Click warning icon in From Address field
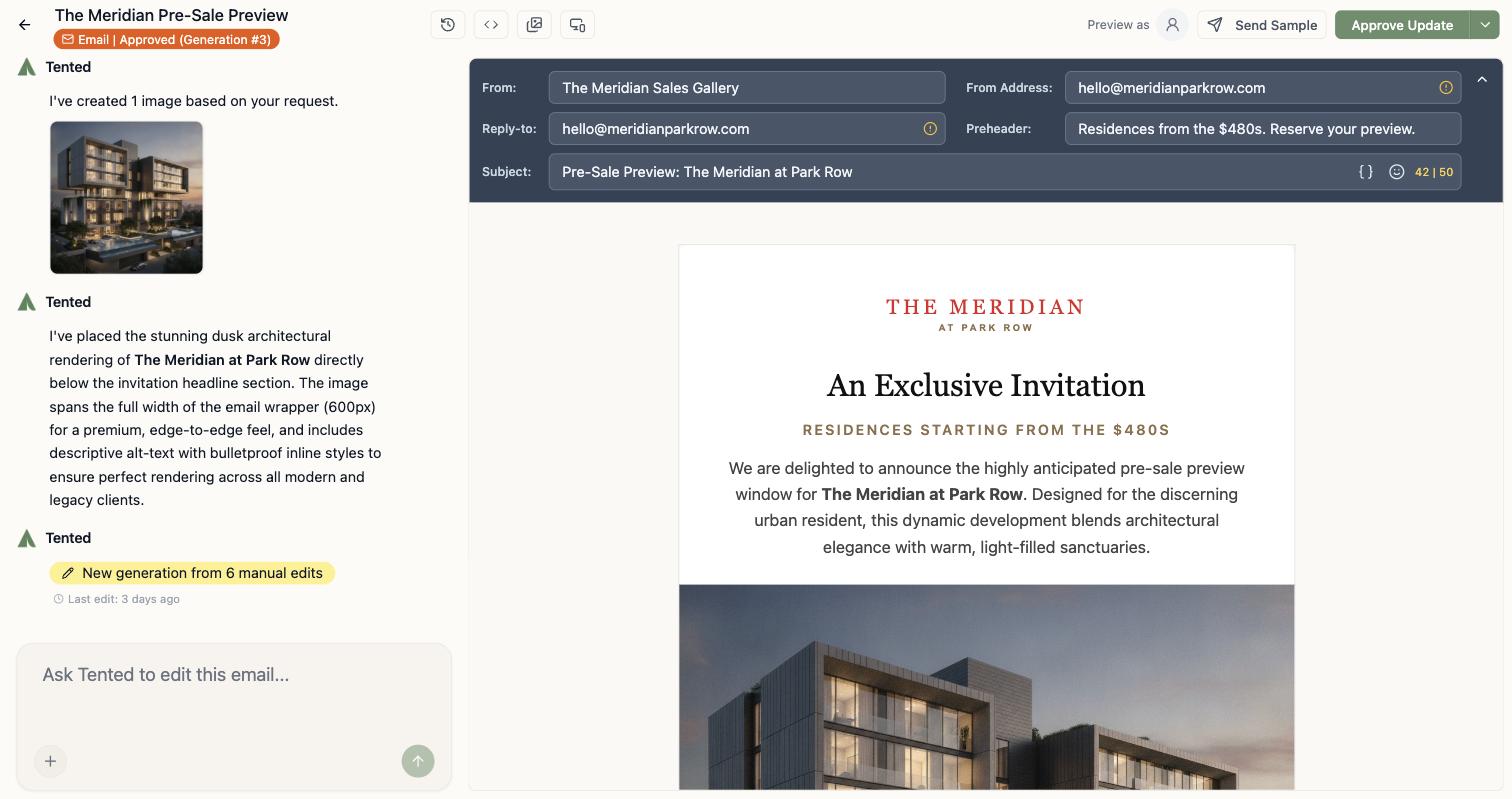 [x=1446, y=88]
